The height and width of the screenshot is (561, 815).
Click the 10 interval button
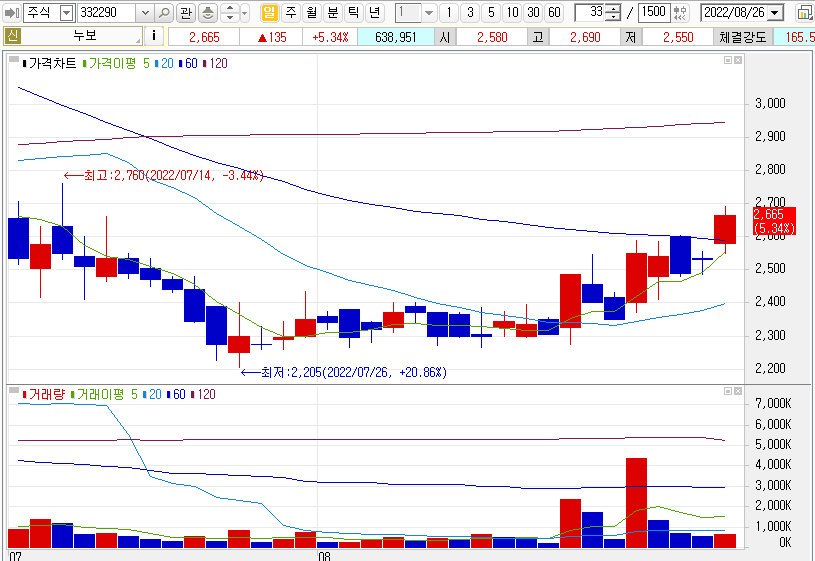(512, 12)
